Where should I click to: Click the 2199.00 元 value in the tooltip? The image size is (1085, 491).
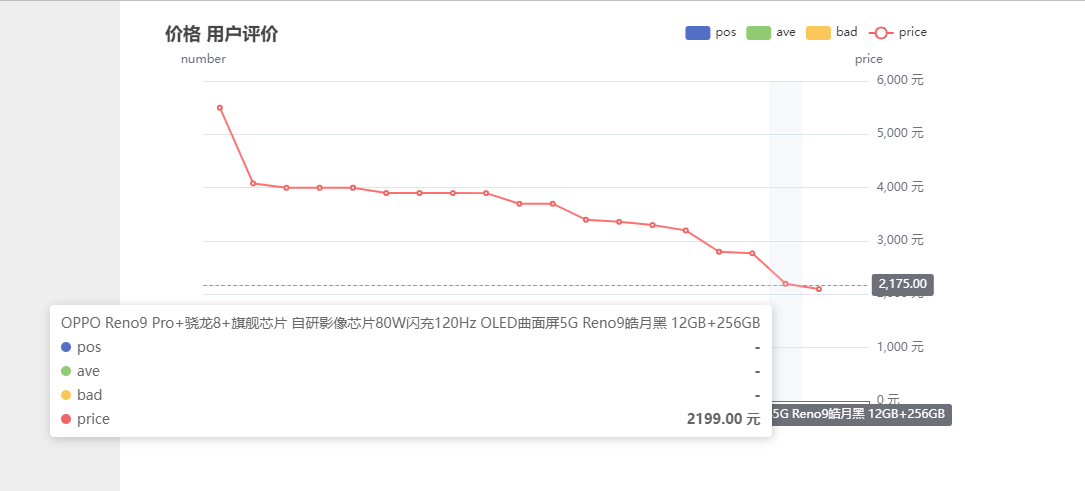pyautogui.click(x=724, y=419)
